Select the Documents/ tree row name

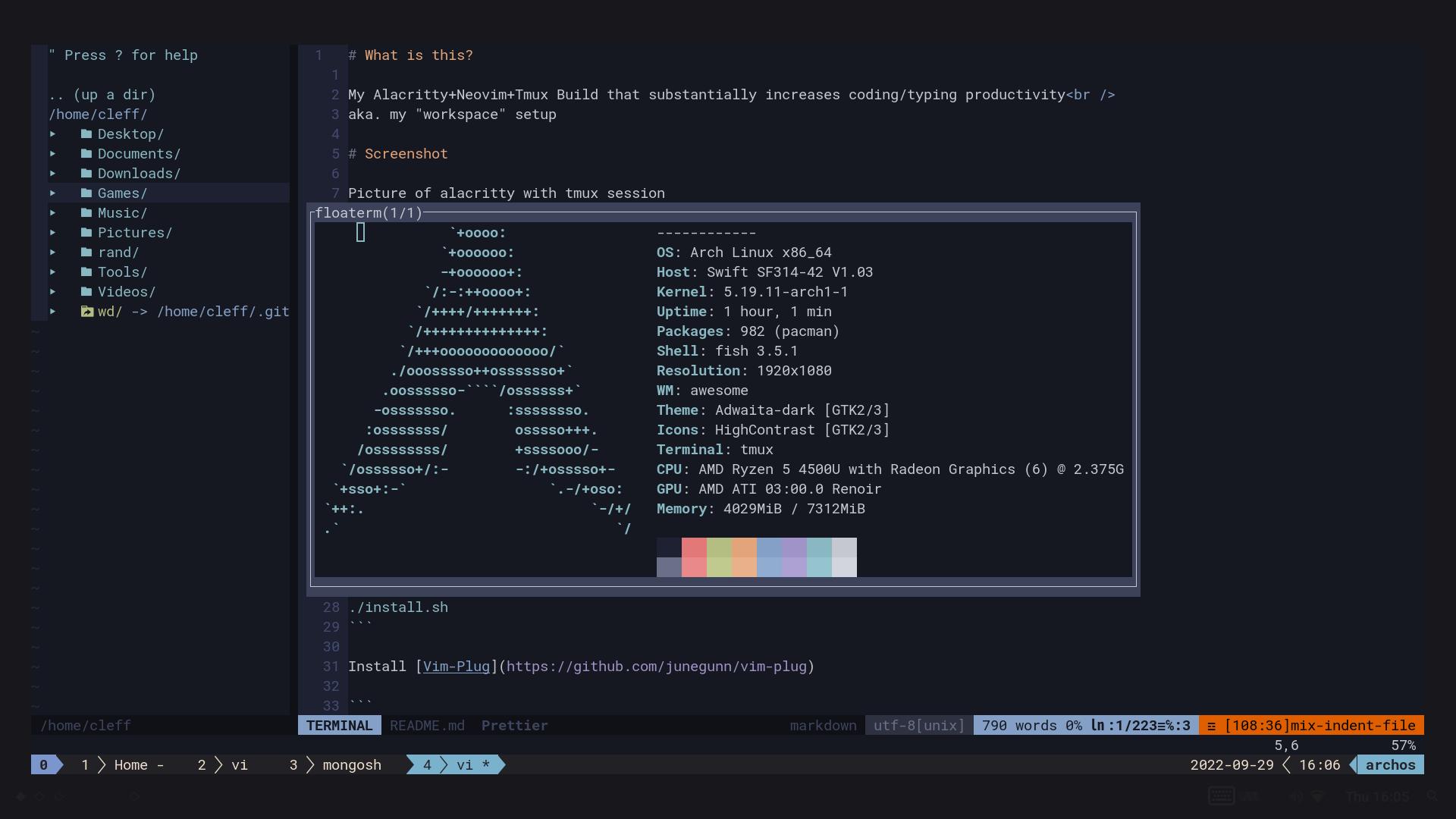click(139, 154)
